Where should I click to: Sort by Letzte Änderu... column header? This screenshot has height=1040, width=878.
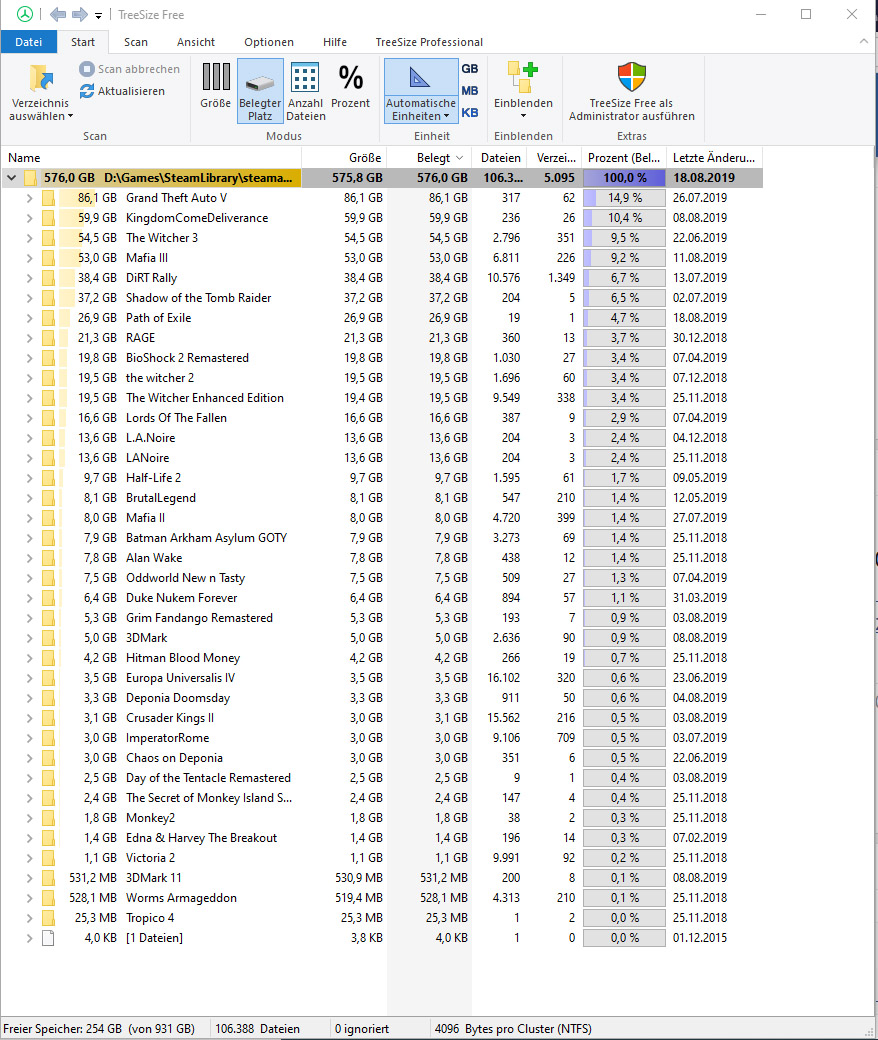pos(714,158)
